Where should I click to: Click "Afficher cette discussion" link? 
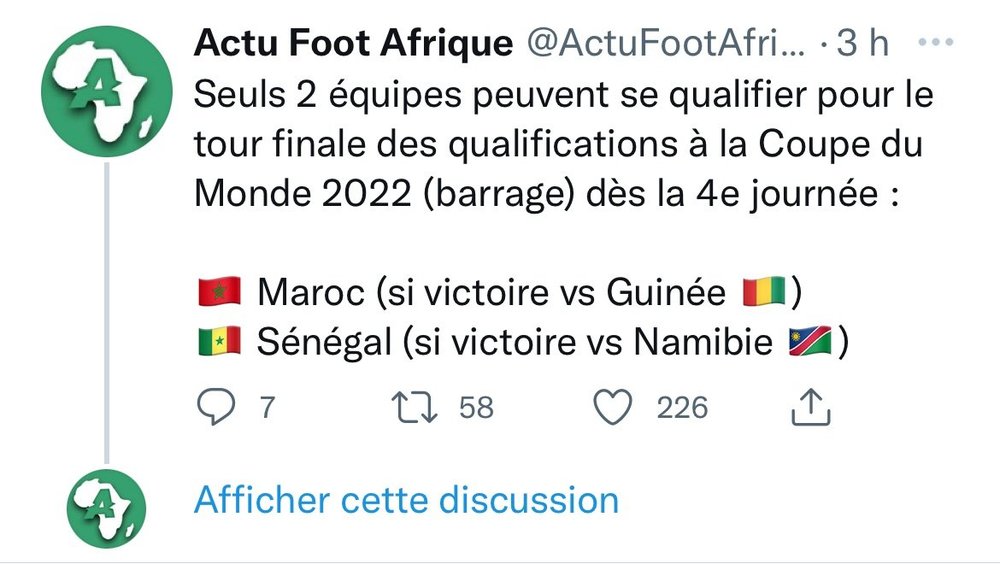click(406, 499)
